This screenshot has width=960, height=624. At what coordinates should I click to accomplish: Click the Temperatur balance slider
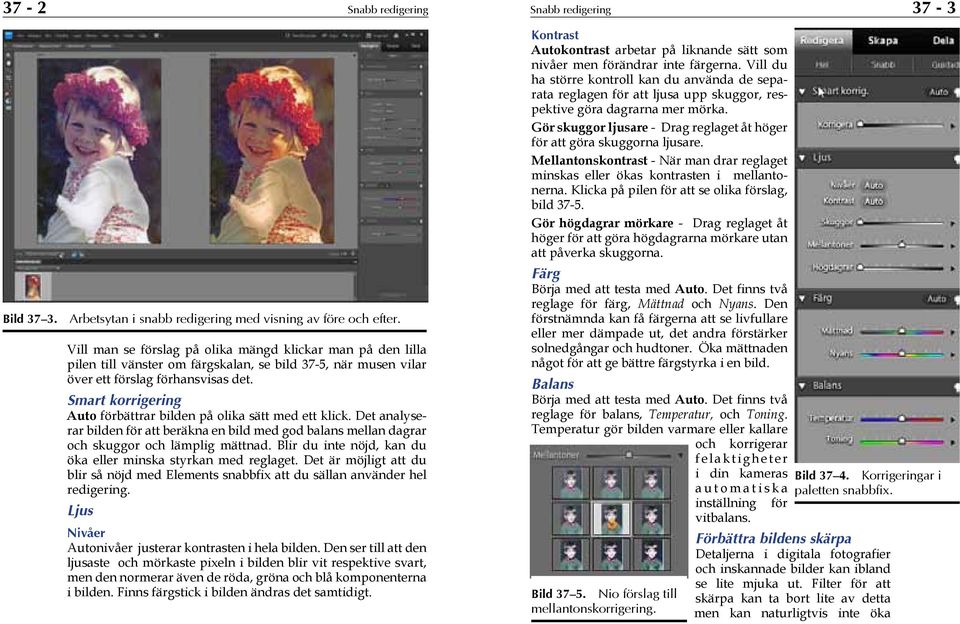coord(901,419)
